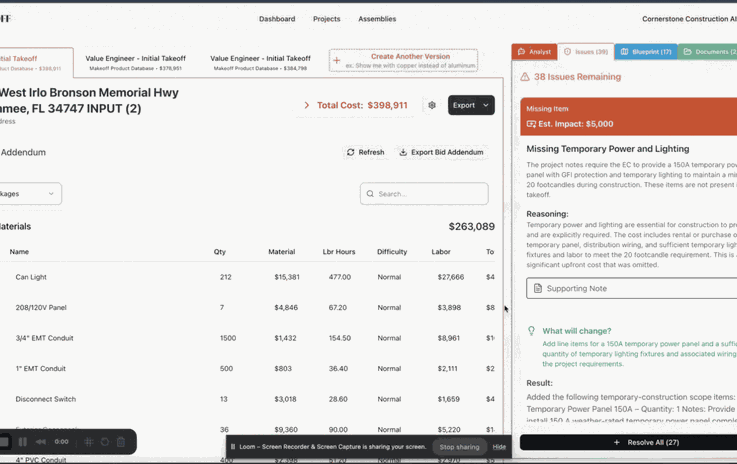This screenshot has width=737, height=464.
Task: Select the Initial Takeoff $398,911 version tab
Action: point(35,63)
